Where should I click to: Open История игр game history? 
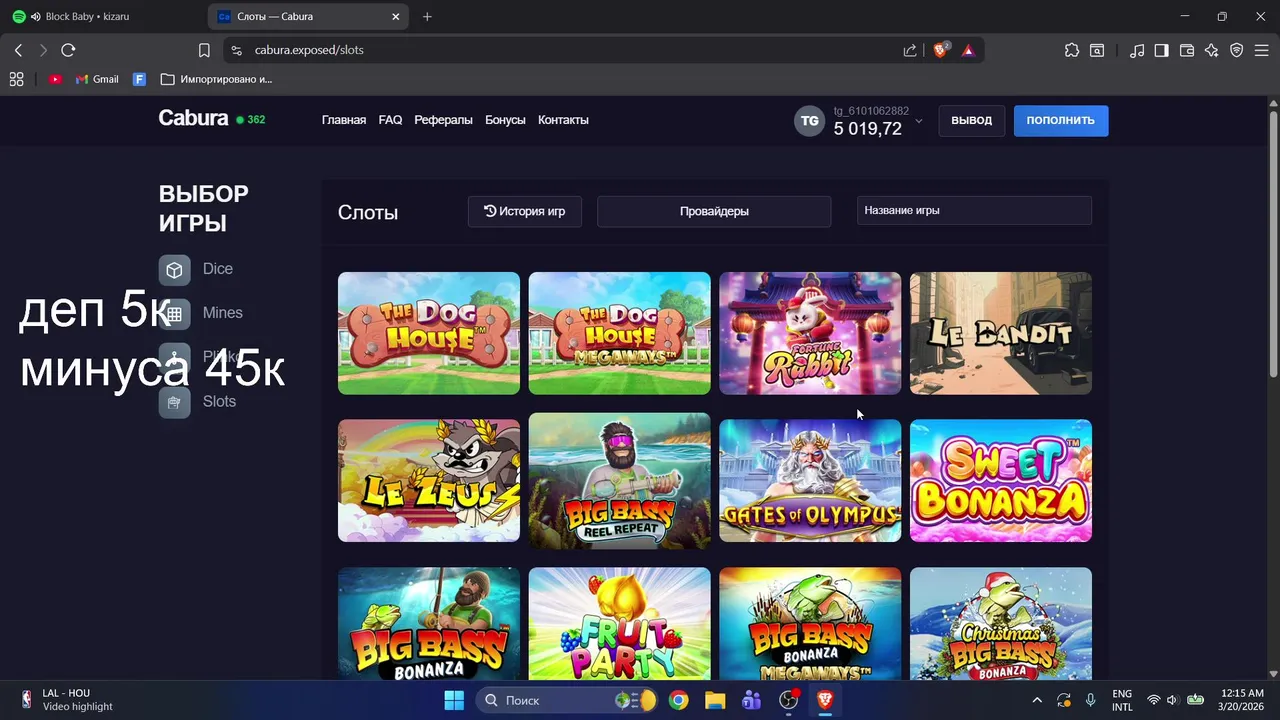pyautogui.click(x=524, y=211)
